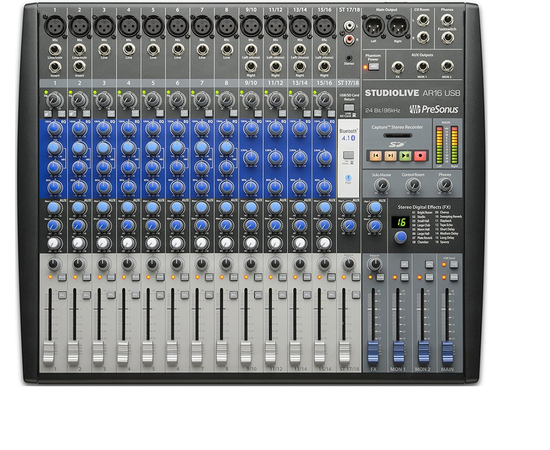Tap the Bluetooth Pair button
This screenshot has height=450, width=550.
[x=348, y=178]
